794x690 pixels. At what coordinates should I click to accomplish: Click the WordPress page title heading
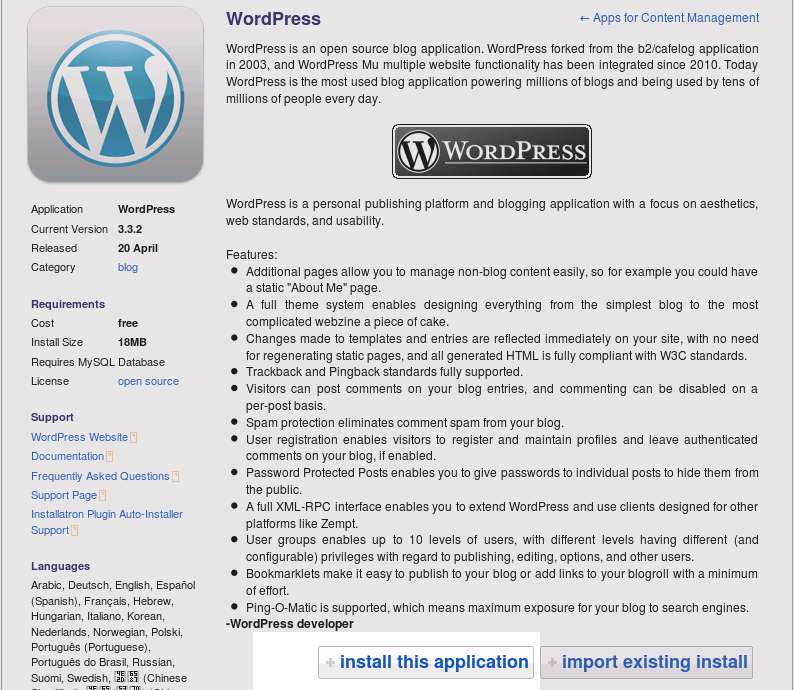273,19
